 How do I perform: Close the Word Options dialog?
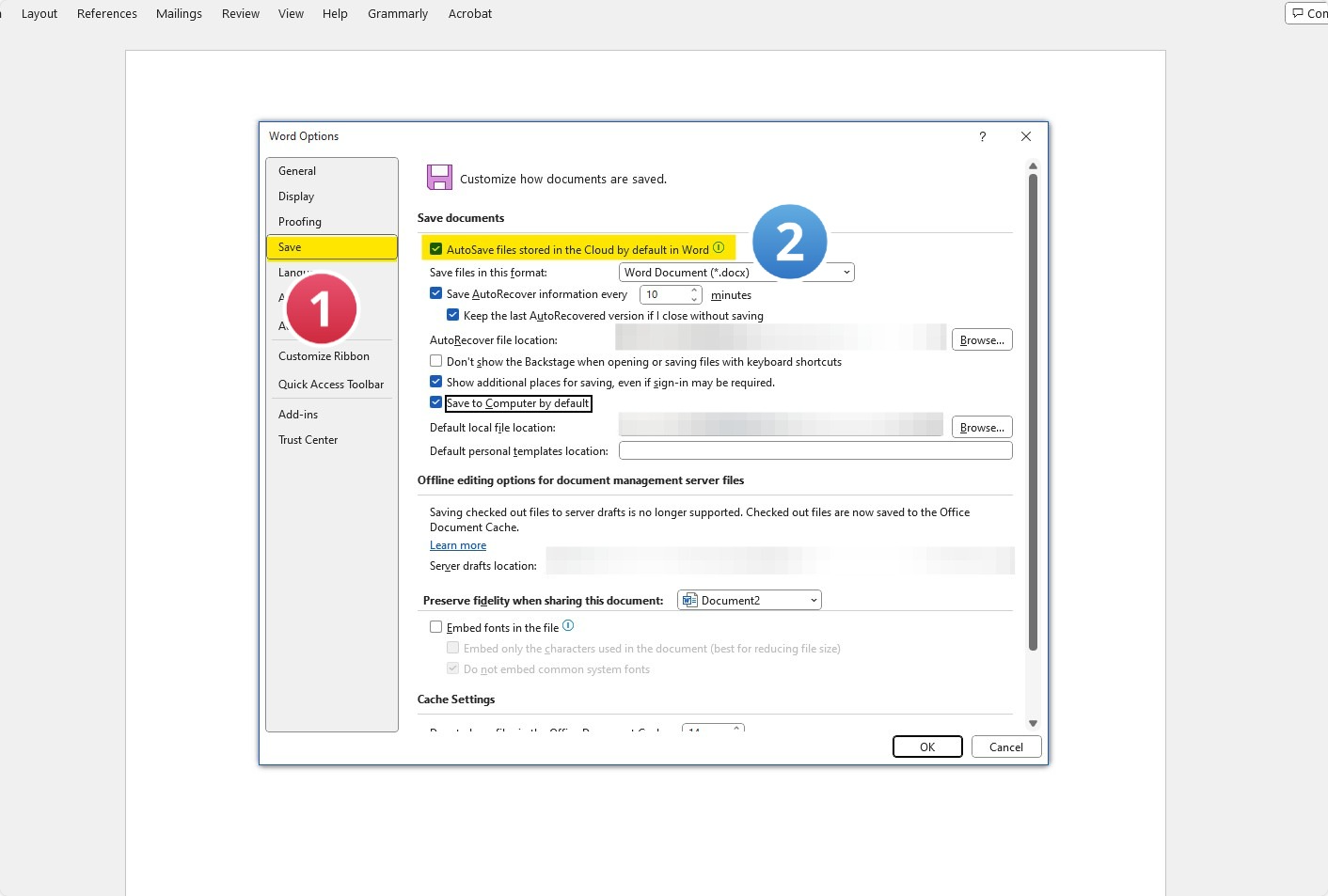(1026, 136)
